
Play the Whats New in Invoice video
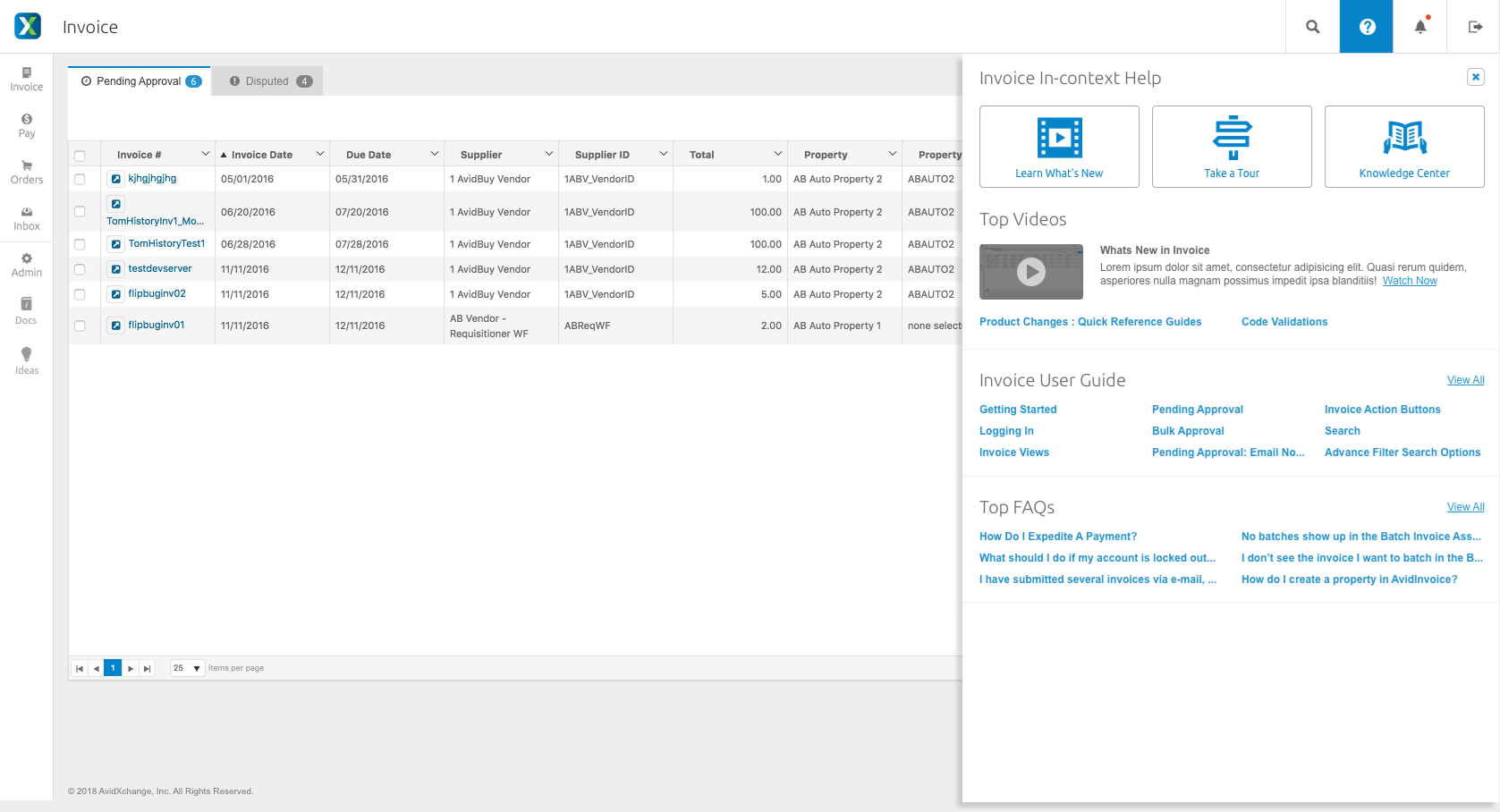point(1031,272)
